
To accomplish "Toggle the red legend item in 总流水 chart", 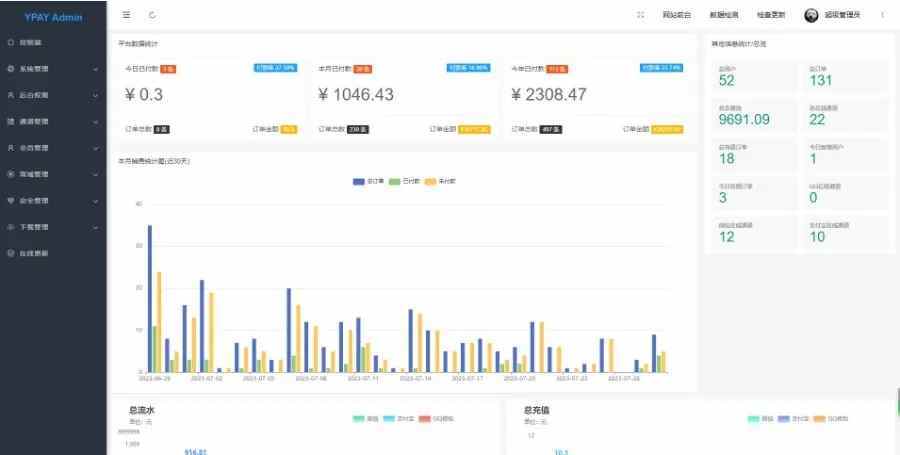I will tap(436, 419).
